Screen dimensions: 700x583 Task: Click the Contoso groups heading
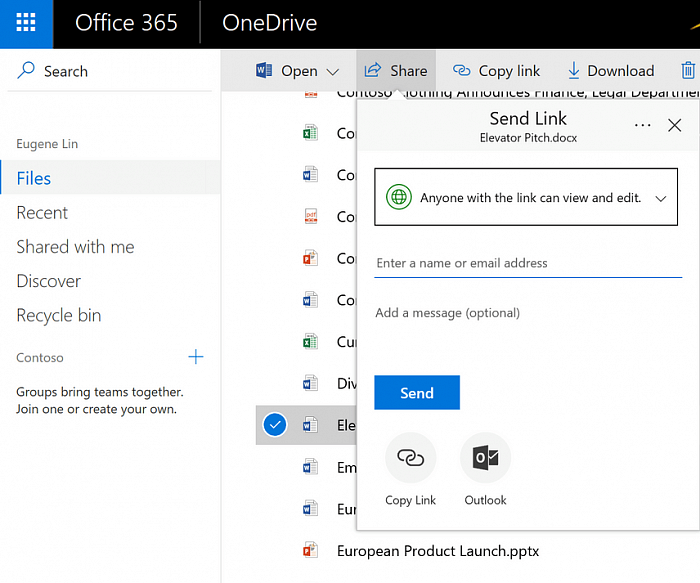point(40,358)
